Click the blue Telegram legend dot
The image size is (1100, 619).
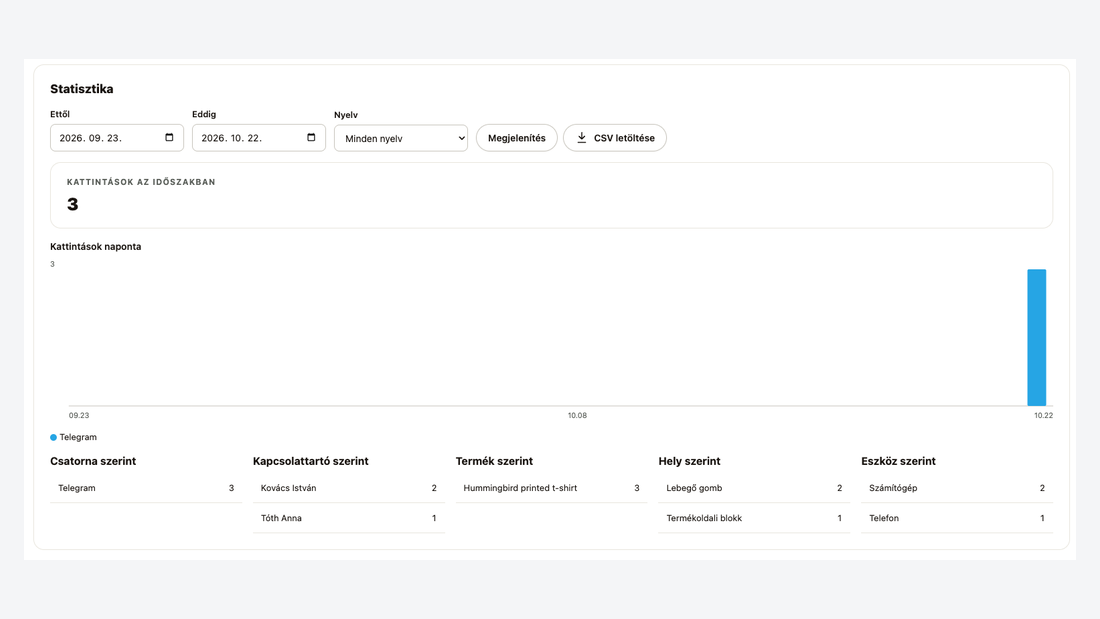tap(53, 437)
